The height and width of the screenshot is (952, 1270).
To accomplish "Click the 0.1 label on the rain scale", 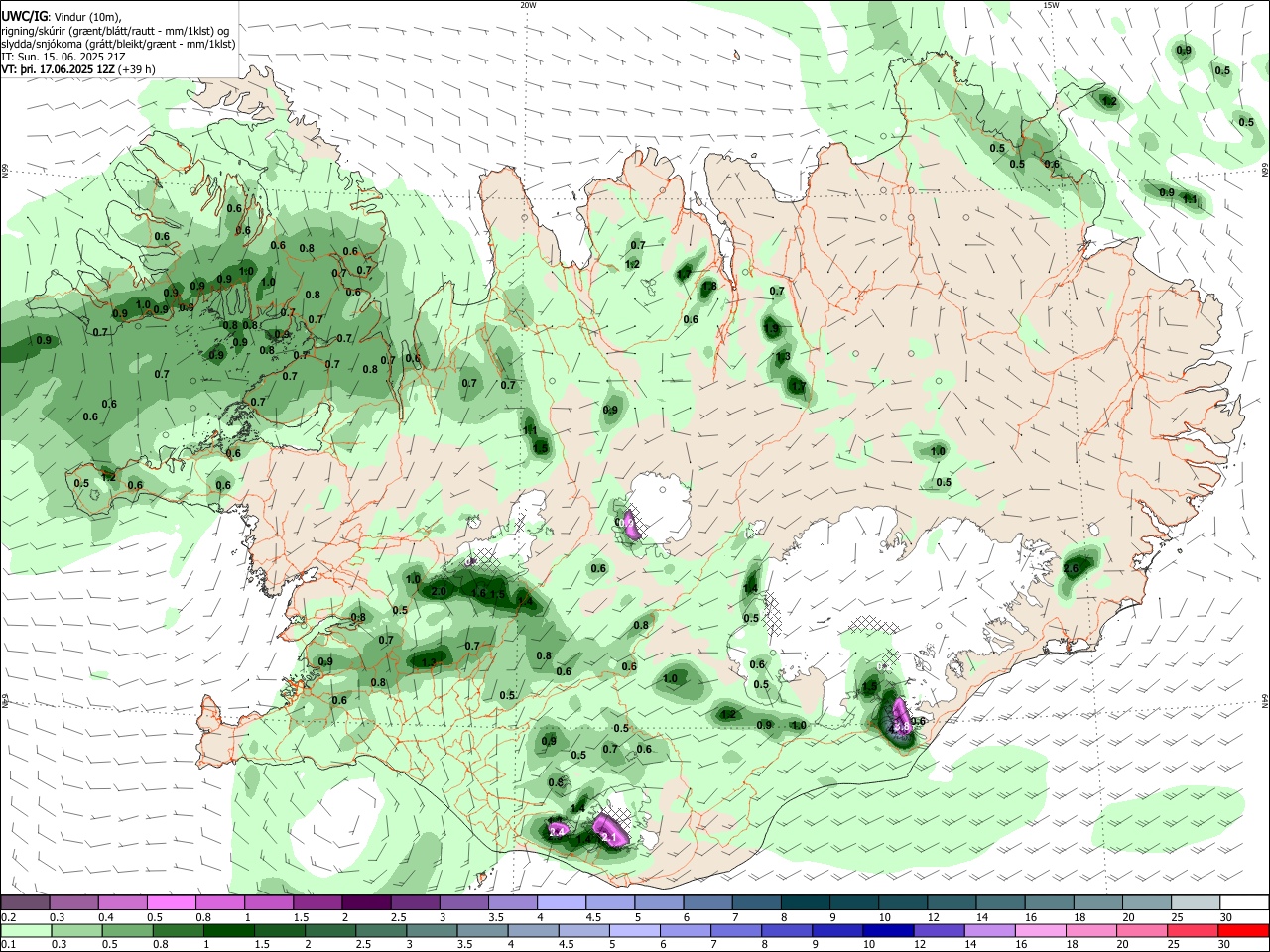I will click(x=8, y=945).
